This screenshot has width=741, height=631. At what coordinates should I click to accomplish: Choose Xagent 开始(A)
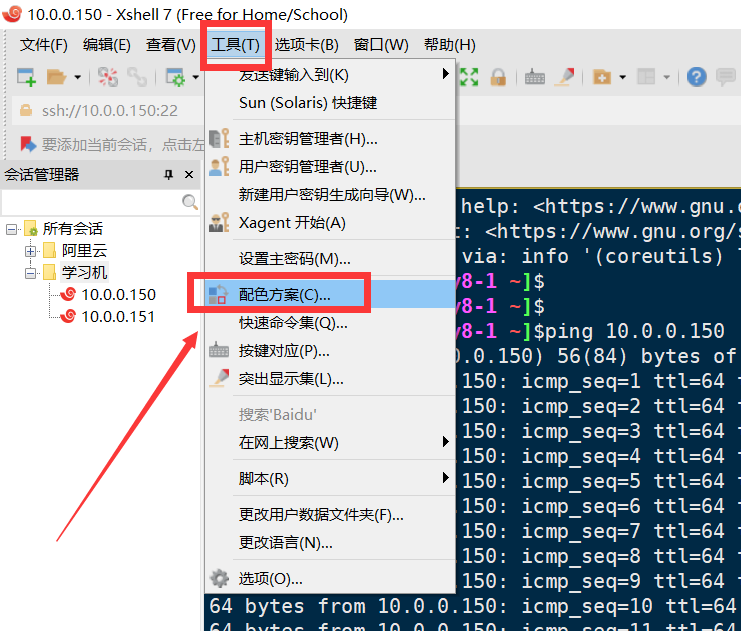330,223
